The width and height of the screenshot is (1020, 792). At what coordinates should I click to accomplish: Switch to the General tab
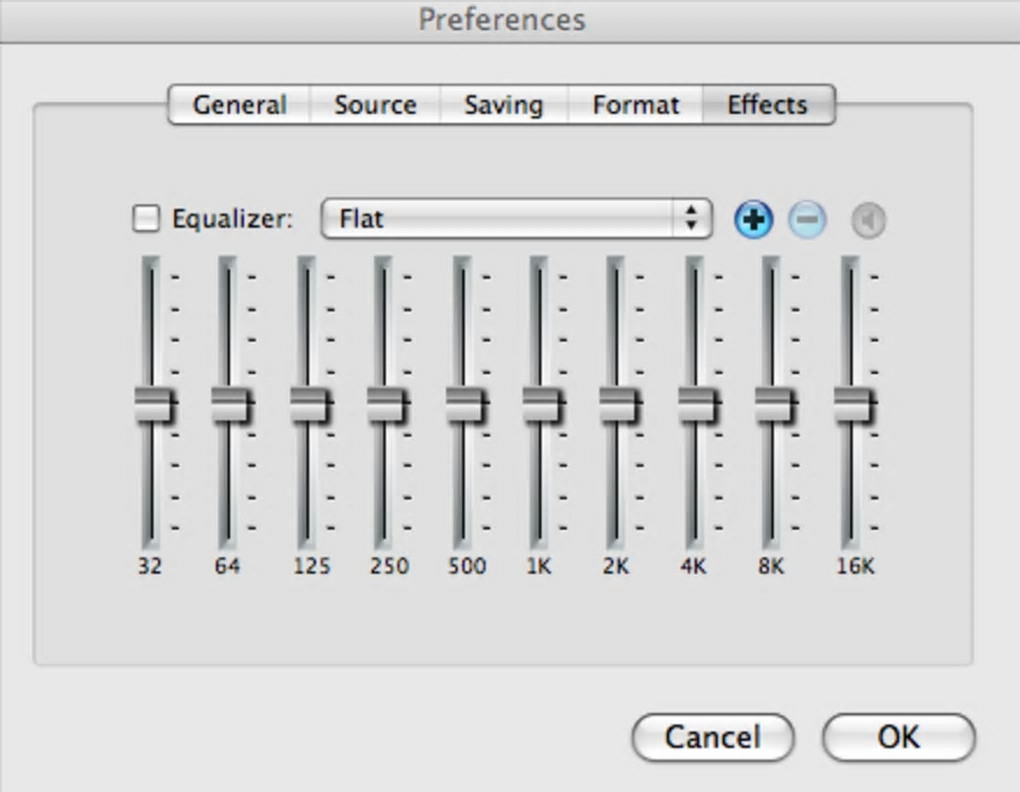239,105
